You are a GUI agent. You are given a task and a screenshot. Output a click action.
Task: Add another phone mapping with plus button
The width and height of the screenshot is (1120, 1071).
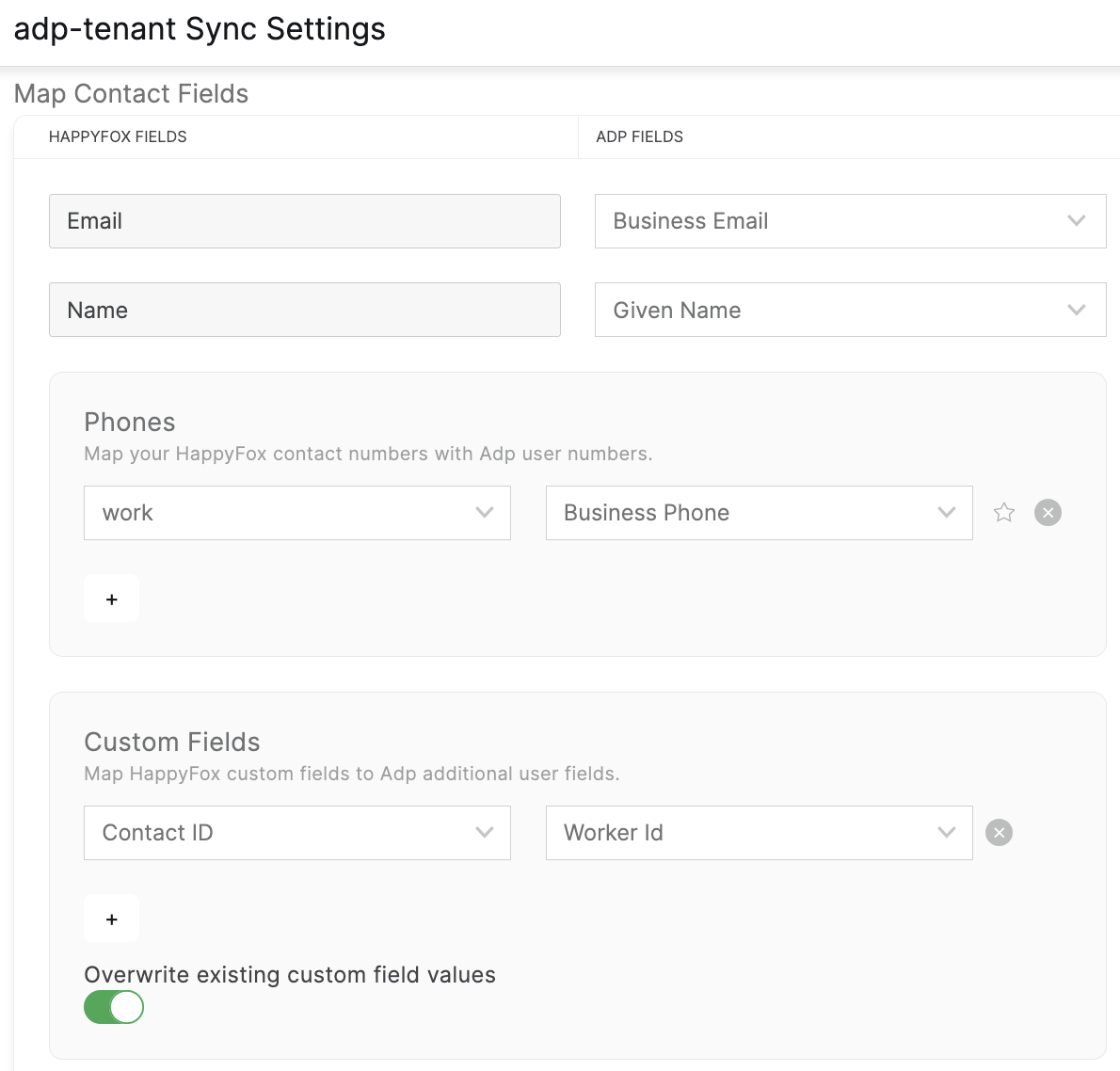click(111, 599)
